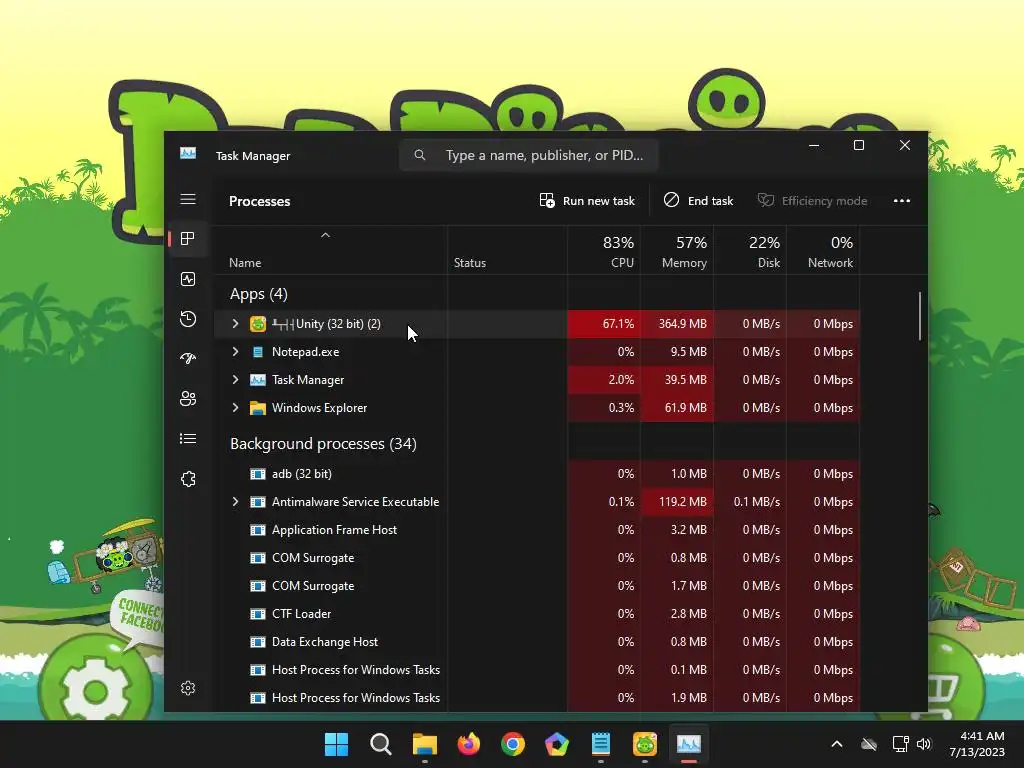The width and height of the screenshot is (1024, 768).
Task: Launch the colorful pentagon app from taskbar
Action: click(557, 744)
